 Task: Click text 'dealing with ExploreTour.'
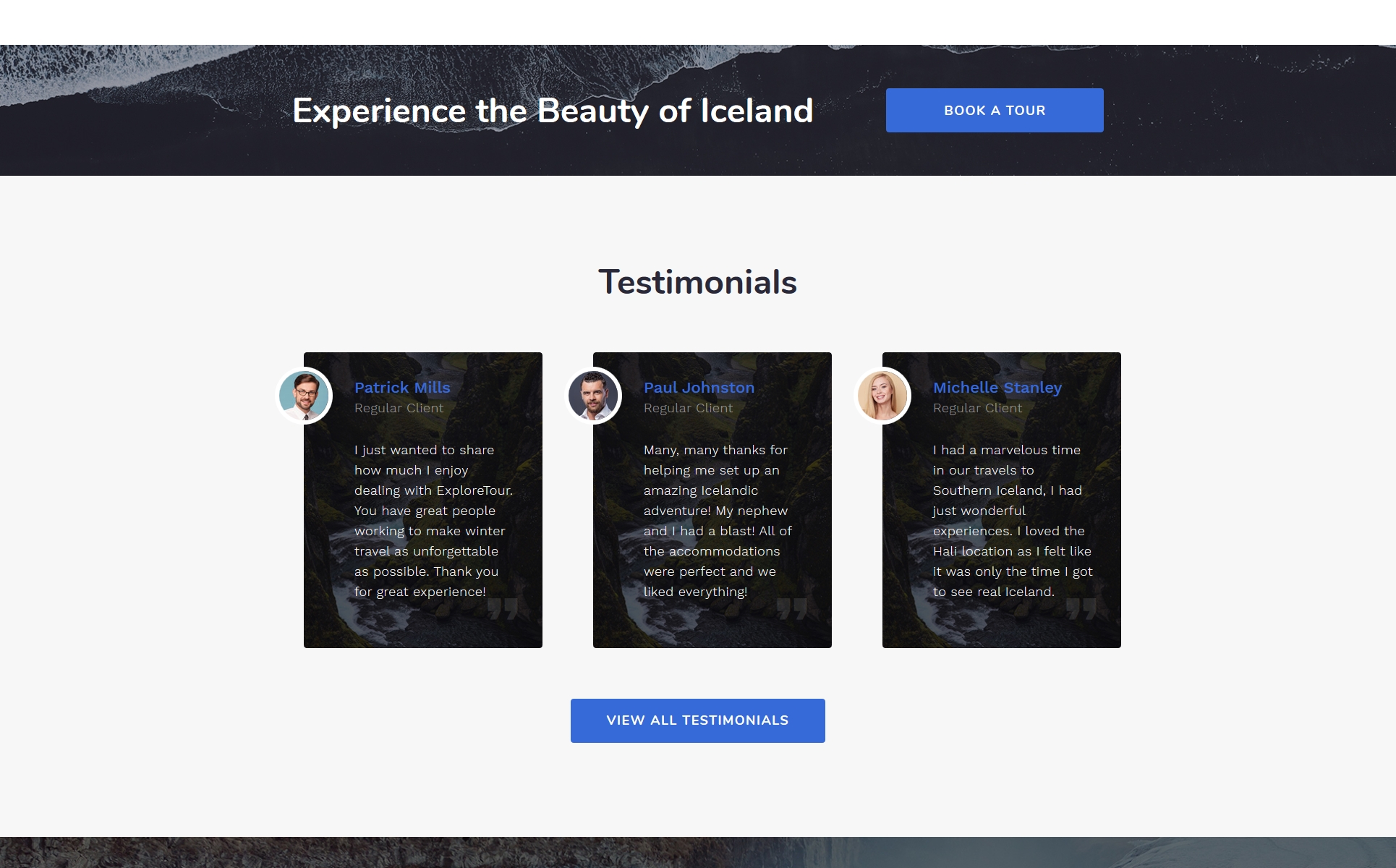[x=433, y=490]
